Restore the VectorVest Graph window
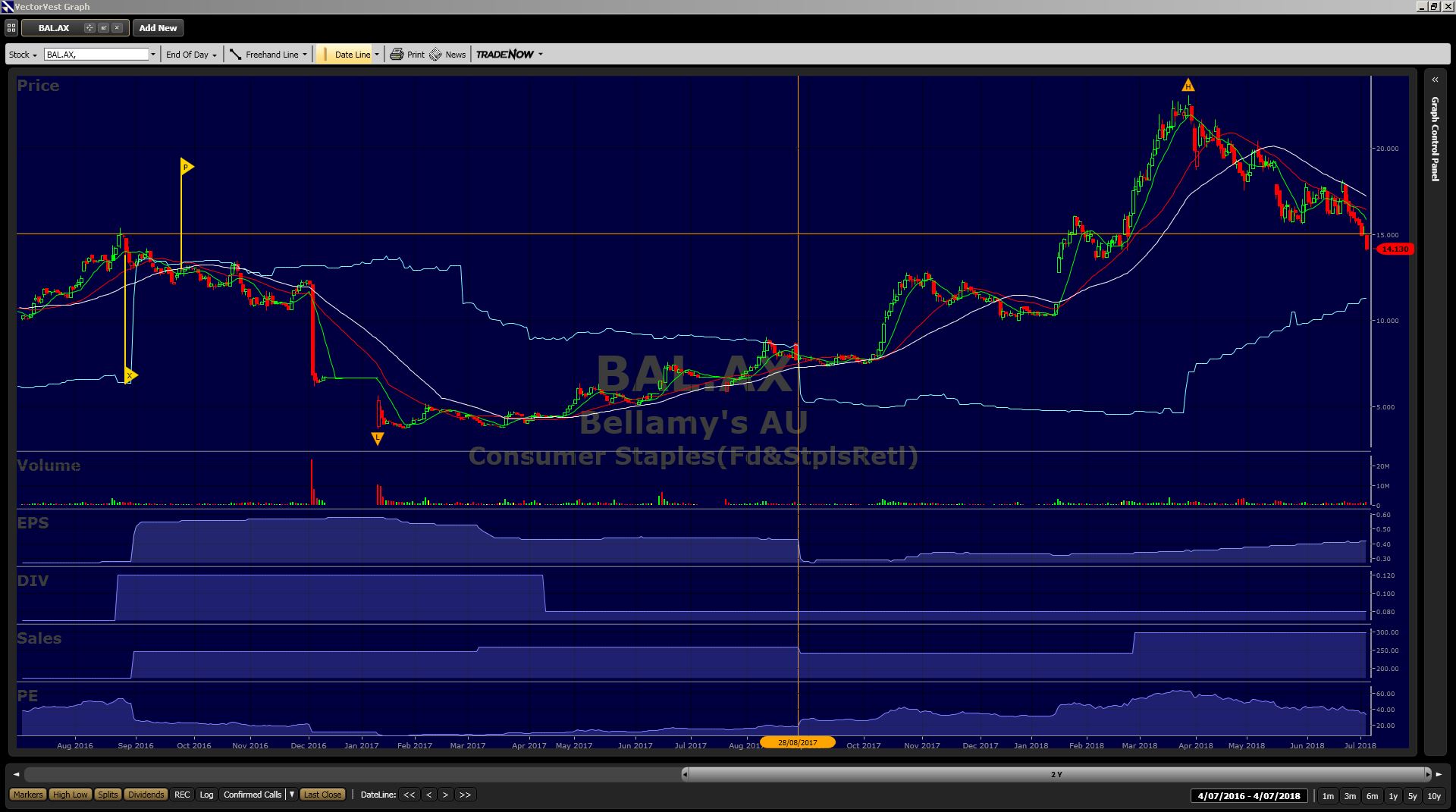1456x812 pixels. (1434, 6)
